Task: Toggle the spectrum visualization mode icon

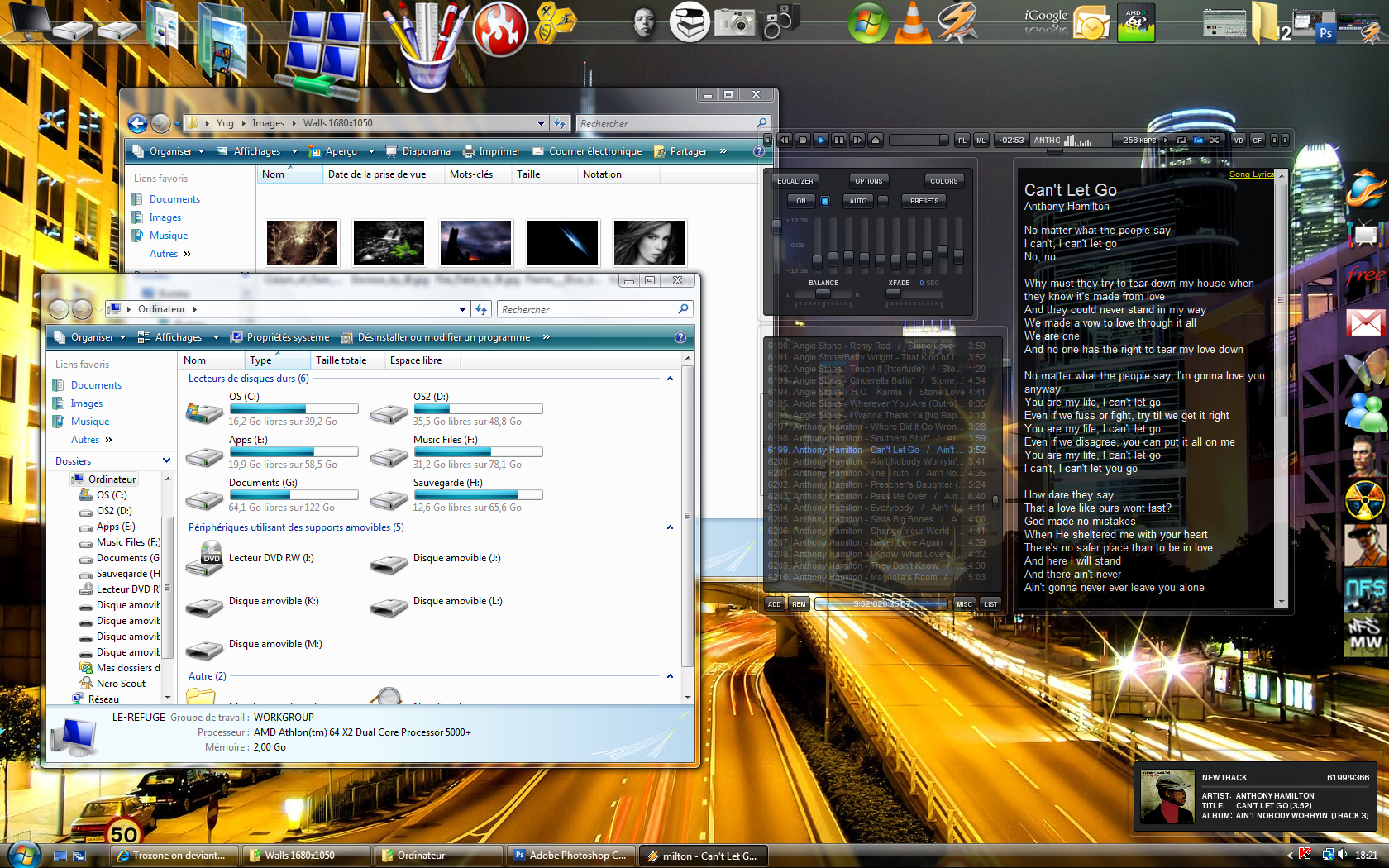Action: [x=1198, y=140]
